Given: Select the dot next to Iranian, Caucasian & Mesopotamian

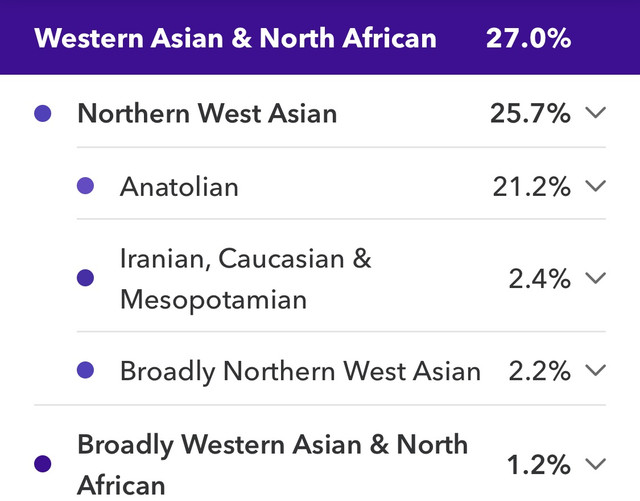Looking at the screenshot, I should [x=85, y=278].
